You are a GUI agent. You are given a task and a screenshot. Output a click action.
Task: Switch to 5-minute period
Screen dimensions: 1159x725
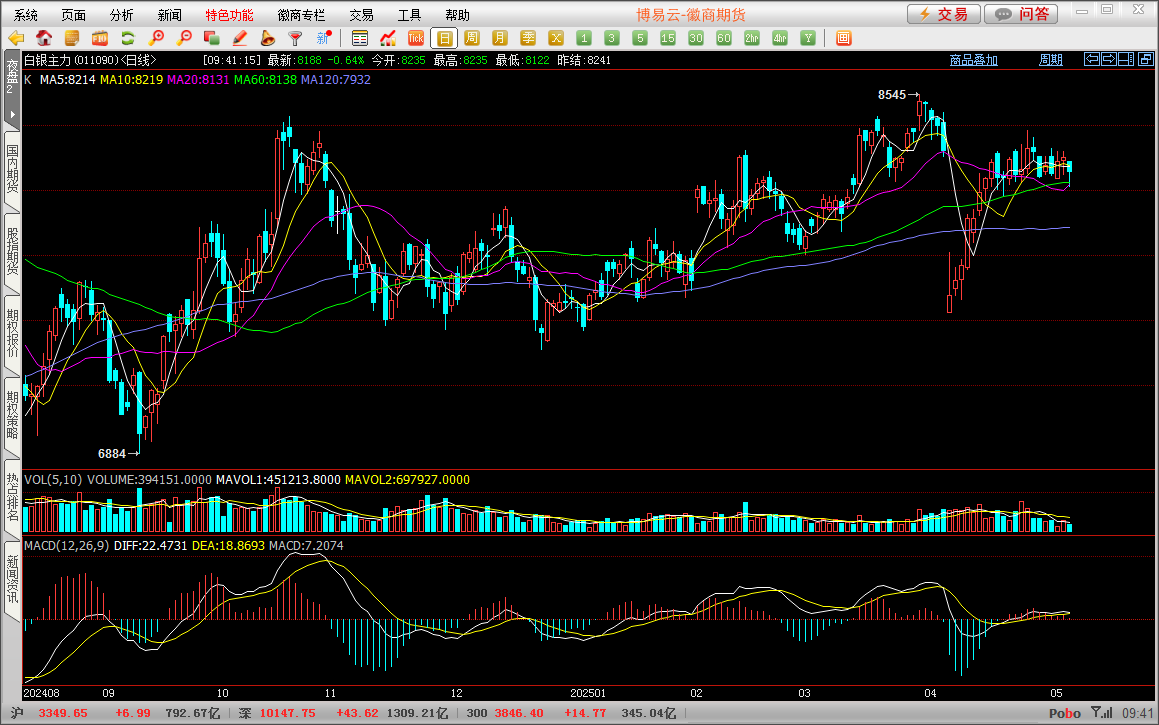tap(640, 38)
